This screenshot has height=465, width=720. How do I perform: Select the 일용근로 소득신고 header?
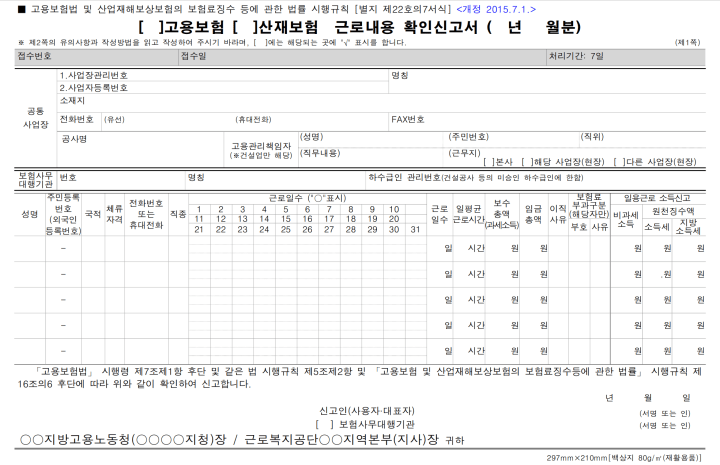click(657, 198)
